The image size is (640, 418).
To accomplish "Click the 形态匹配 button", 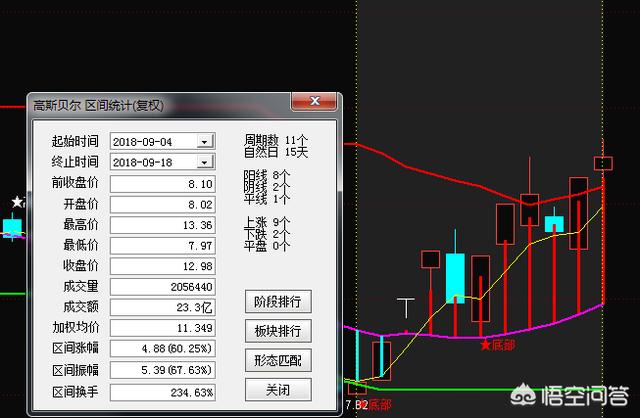I will pos(278,360).
